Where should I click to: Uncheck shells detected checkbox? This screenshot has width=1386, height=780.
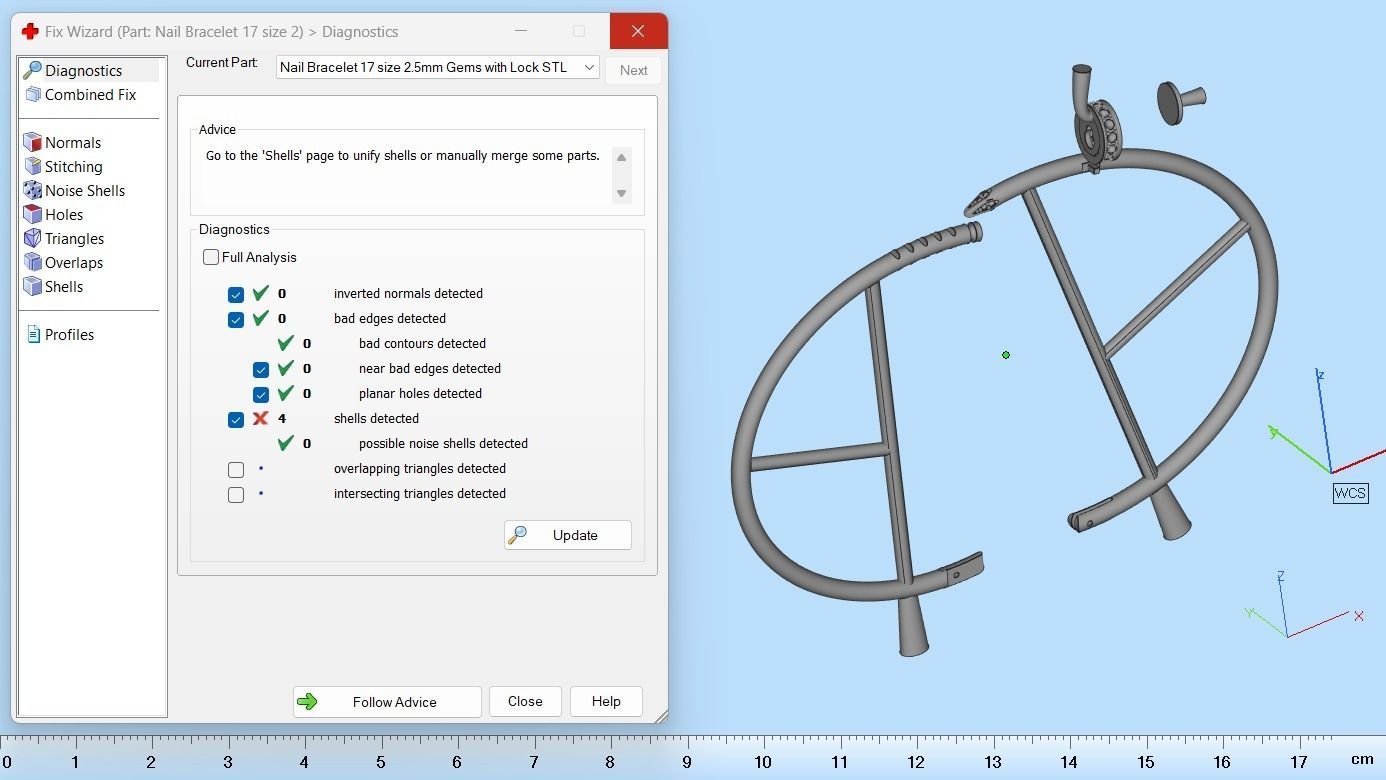pos(236,419)
